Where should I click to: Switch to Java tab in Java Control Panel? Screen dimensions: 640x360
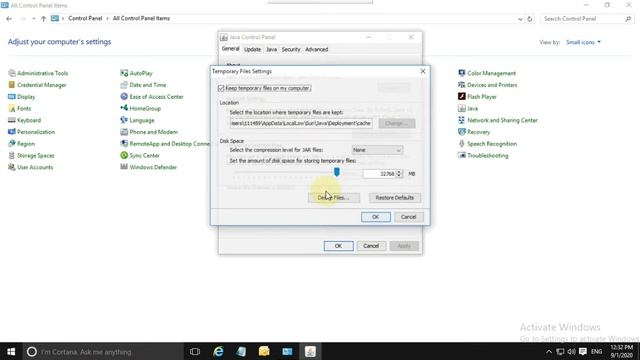click(x=271, y=49)
